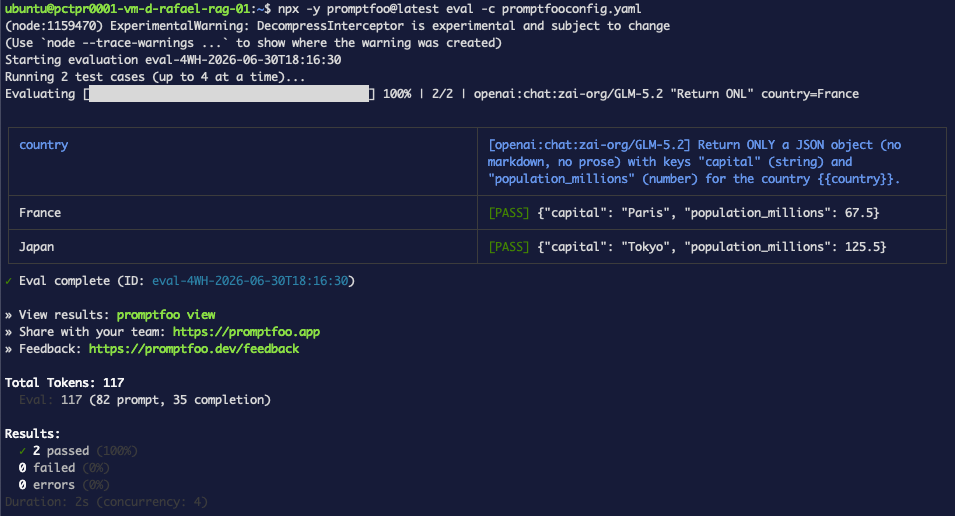Click the 'Duration: 2s' line
The image size is (955, 516).
tap(107, 503)
